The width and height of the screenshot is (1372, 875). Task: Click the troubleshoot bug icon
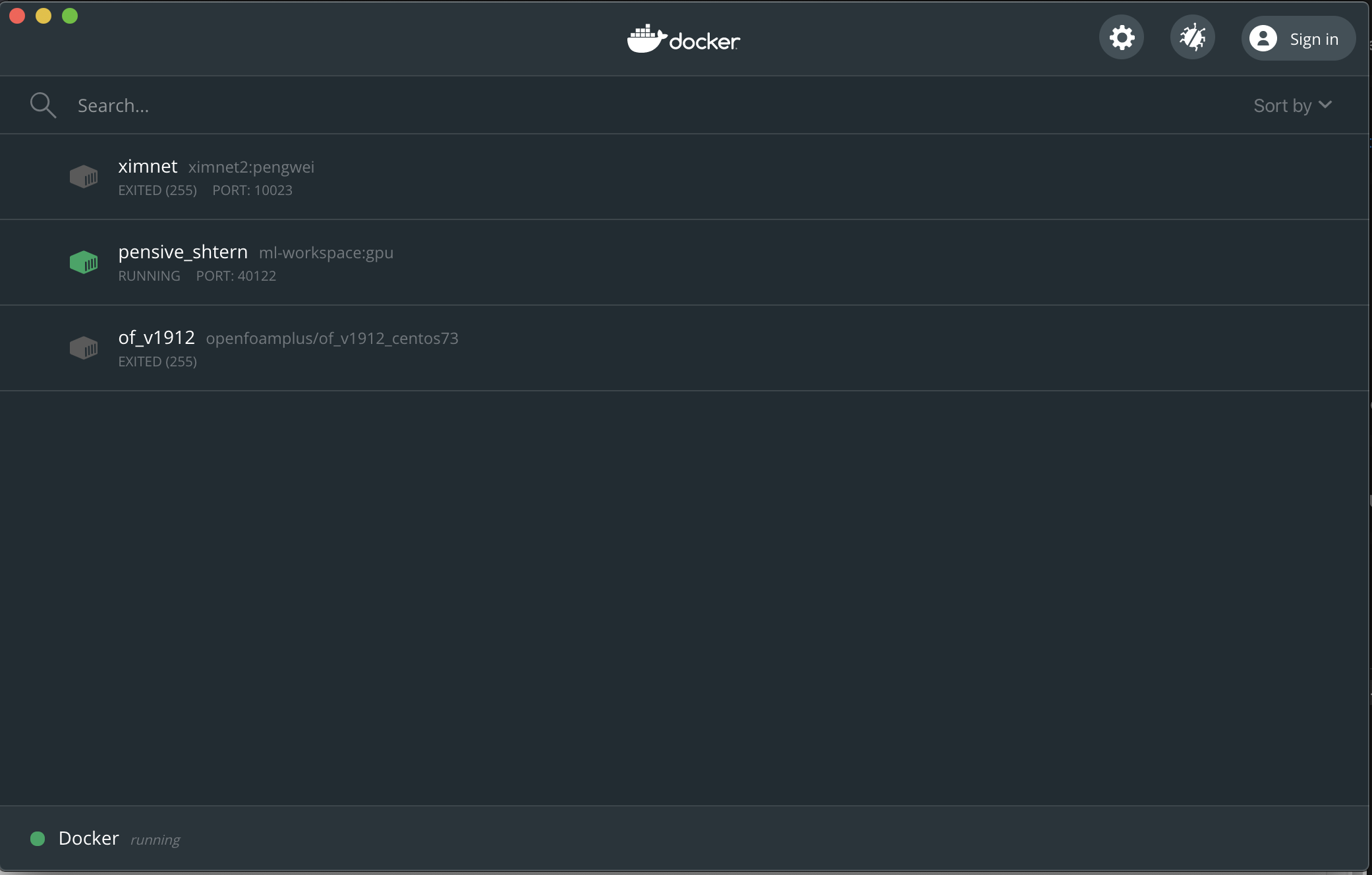(x=1192, y=38)
